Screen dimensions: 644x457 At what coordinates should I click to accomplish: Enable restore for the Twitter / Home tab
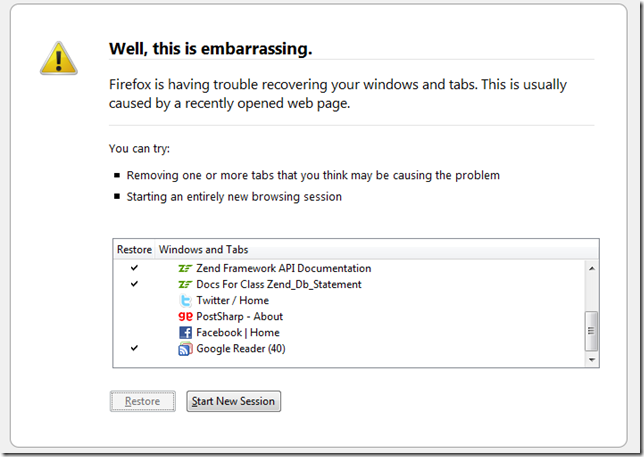click(x=134, y=300)
